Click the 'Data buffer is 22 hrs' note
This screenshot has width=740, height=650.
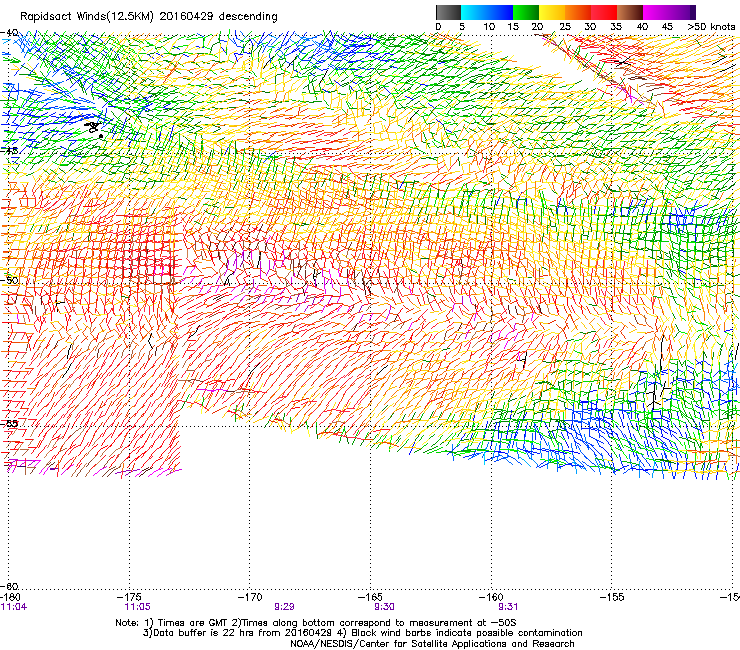[362, 633]
